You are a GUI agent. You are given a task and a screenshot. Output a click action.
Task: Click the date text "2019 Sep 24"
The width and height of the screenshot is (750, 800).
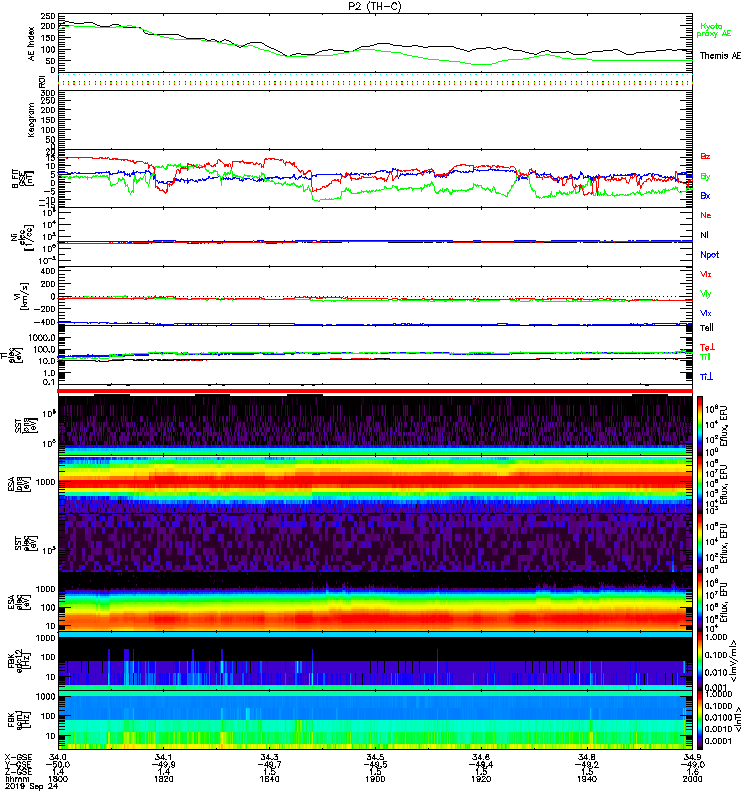[x=31, y=786]
